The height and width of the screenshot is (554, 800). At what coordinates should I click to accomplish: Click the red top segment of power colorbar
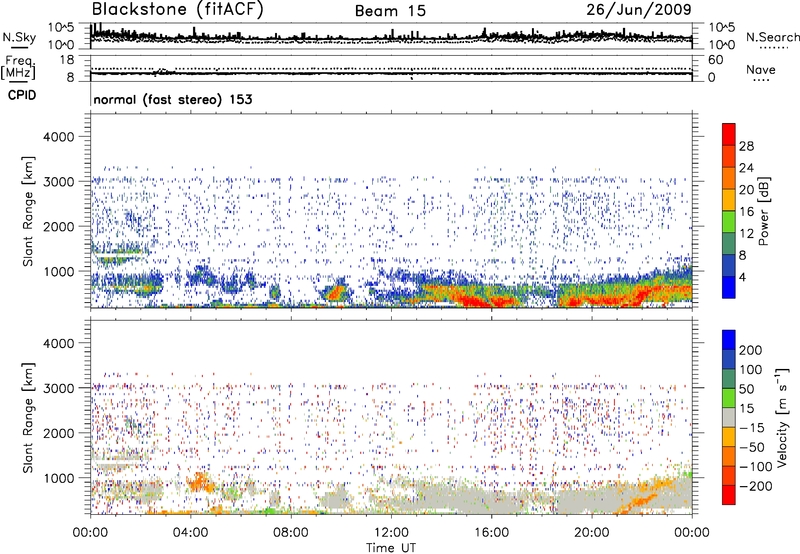pos(729,134)
